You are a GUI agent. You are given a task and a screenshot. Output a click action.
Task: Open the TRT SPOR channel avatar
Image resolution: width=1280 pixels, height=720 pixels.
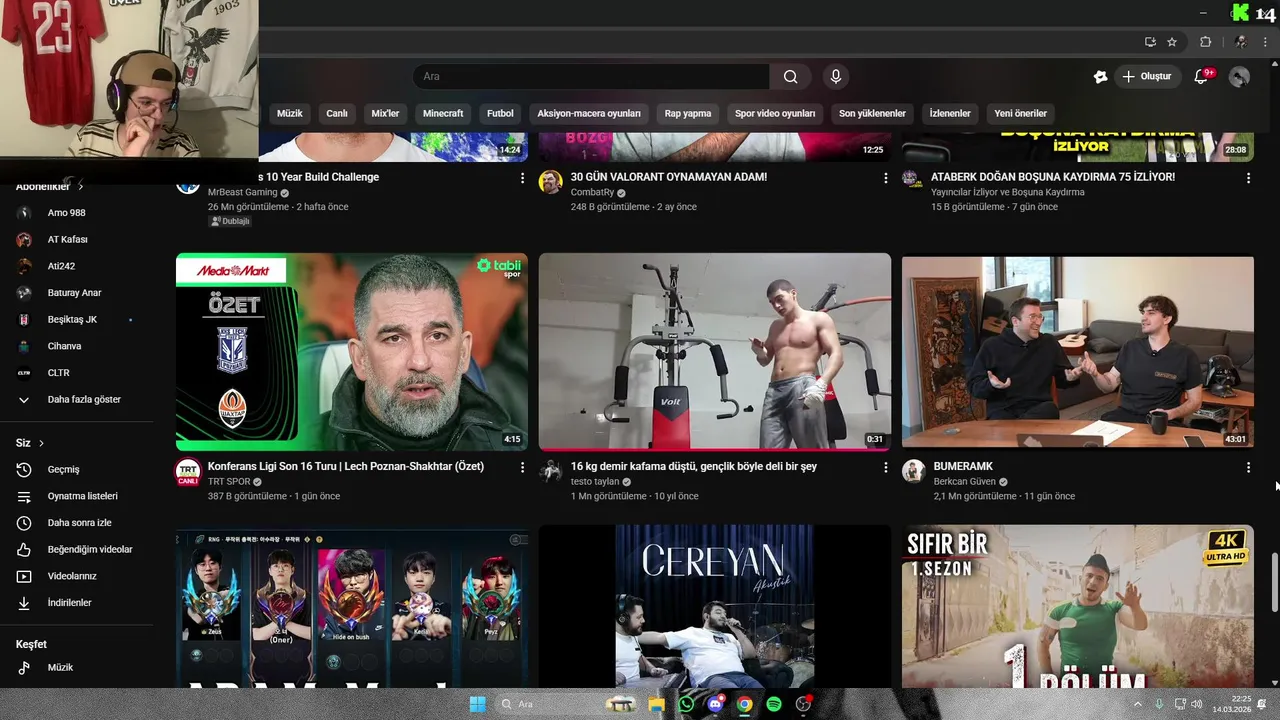pos(188,471)
